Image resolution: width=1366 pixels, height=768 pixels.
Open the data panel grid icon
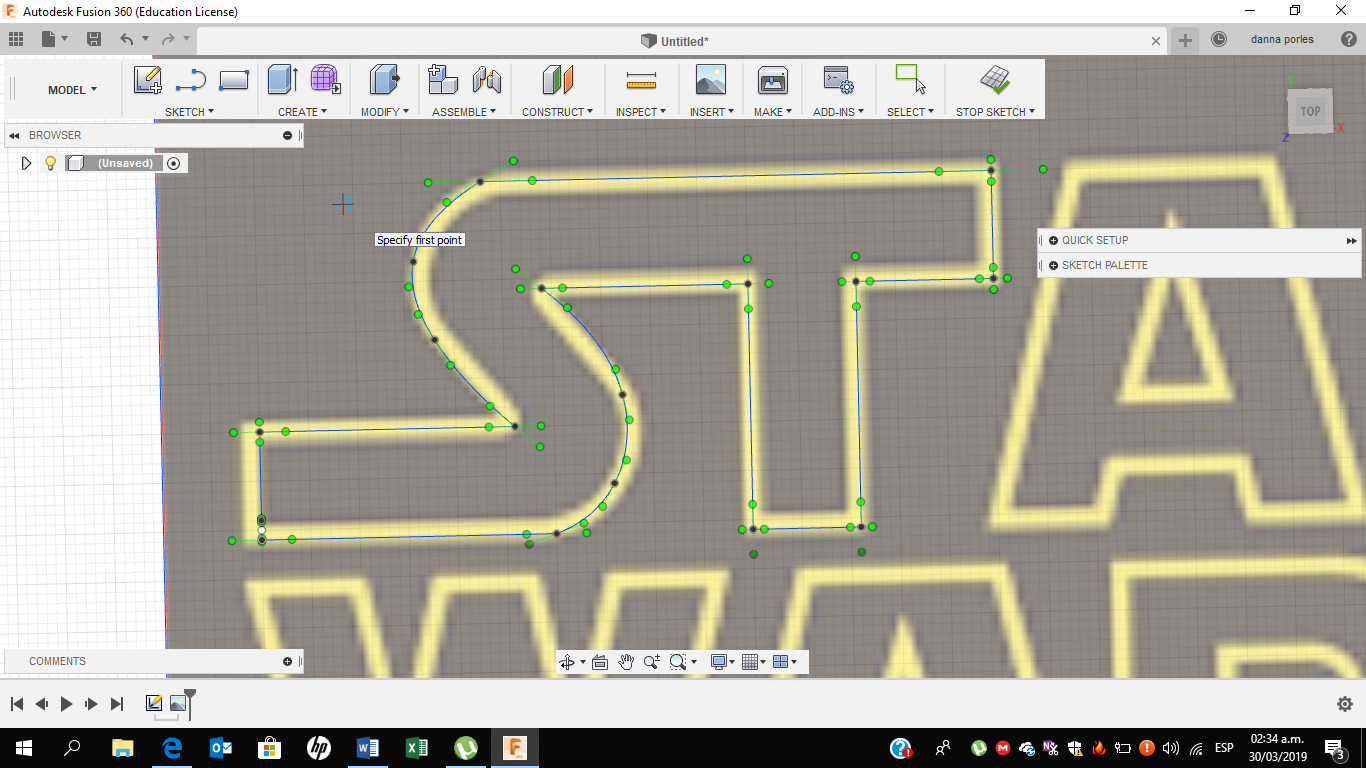pos(16,39)
